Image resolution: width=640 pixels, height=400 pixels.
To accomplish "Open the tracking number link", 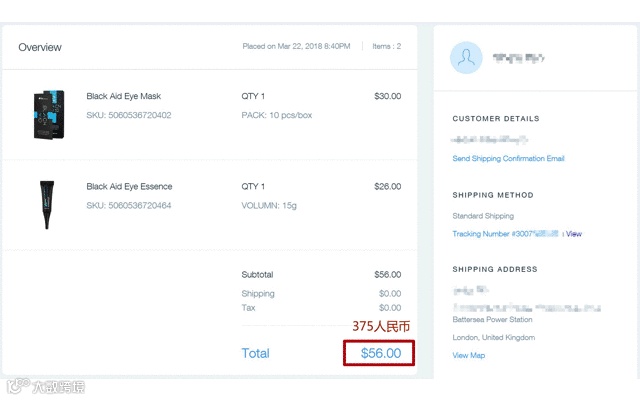I will (506, 234).
